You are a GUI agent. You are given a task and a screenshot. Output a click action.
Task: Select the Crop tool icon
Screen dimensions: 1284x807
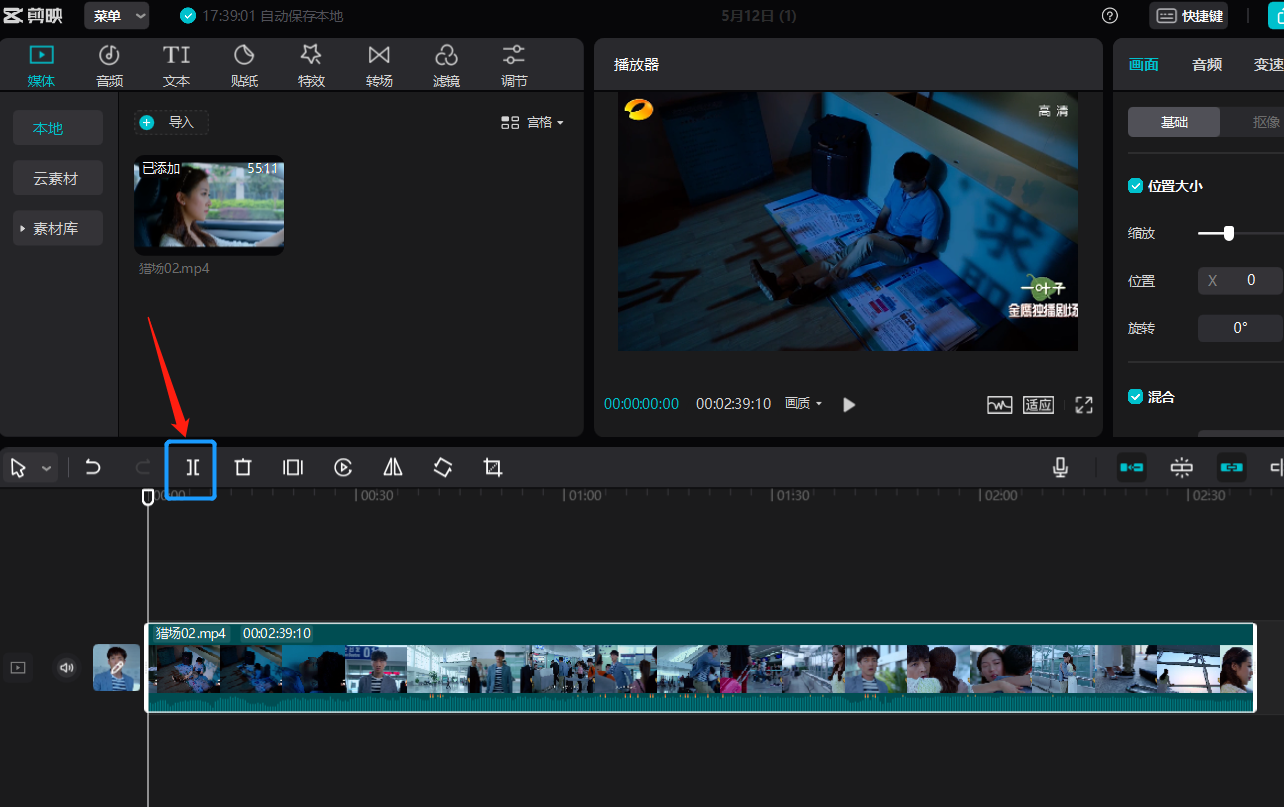point(492,468)
